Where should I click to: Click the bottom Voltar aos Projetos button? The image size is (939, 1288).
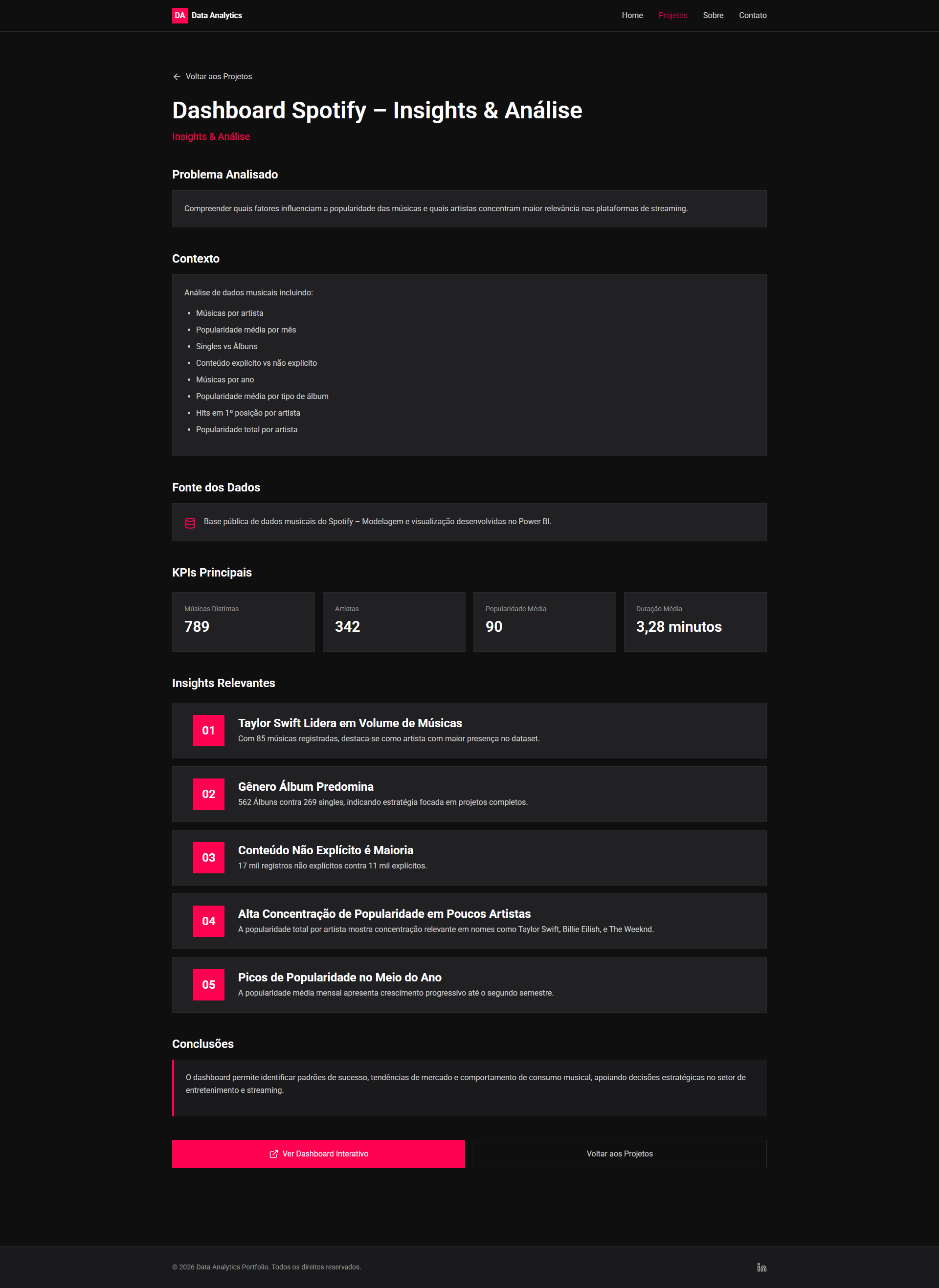click(620, 1154)
